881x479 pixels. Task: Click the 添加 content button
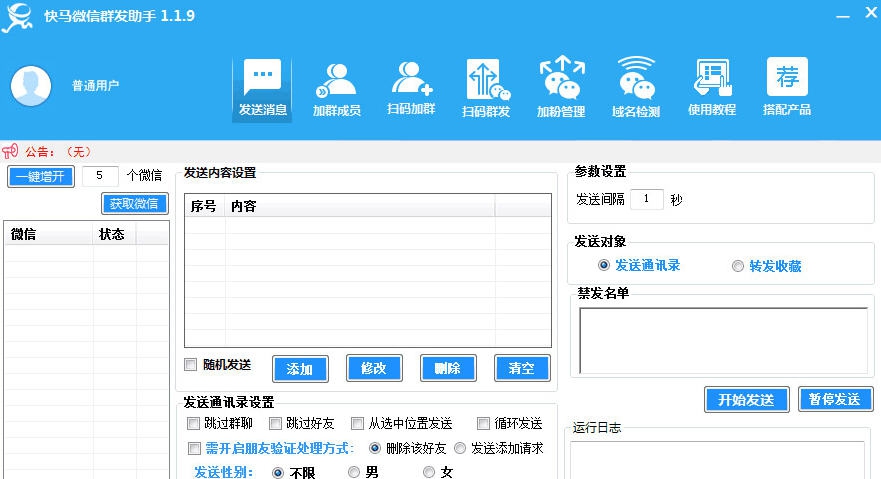click(x=300, y=369)
